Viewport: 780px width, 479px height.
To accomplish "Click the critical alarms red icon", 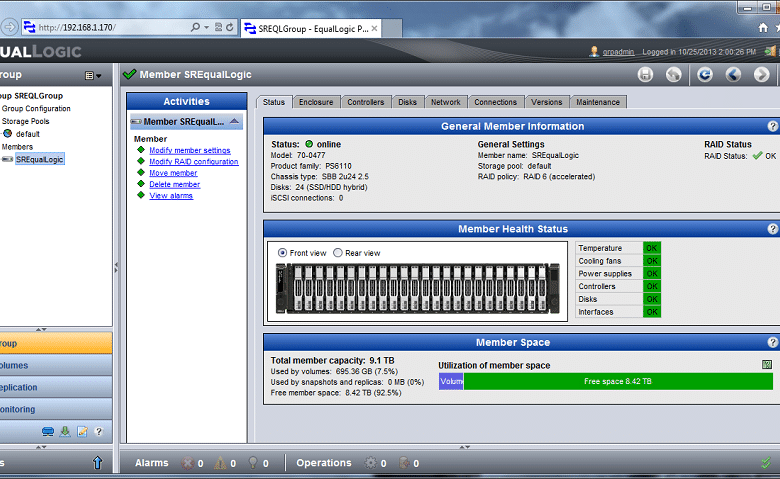I will (x=187, y=463).
